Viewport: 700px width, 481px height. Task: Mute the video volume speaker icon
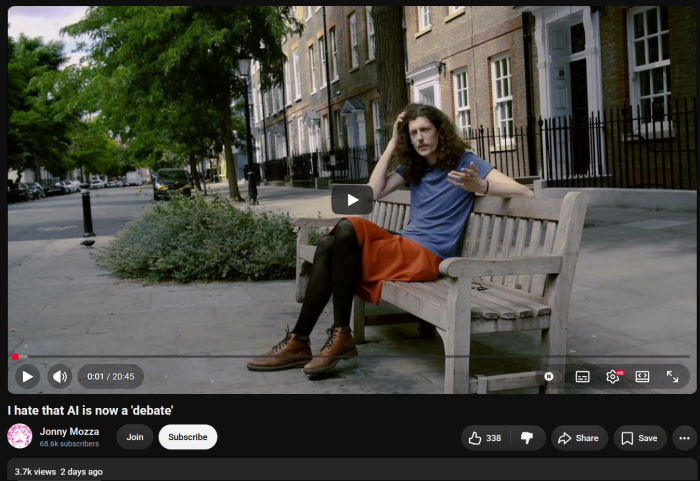[60, 376]
